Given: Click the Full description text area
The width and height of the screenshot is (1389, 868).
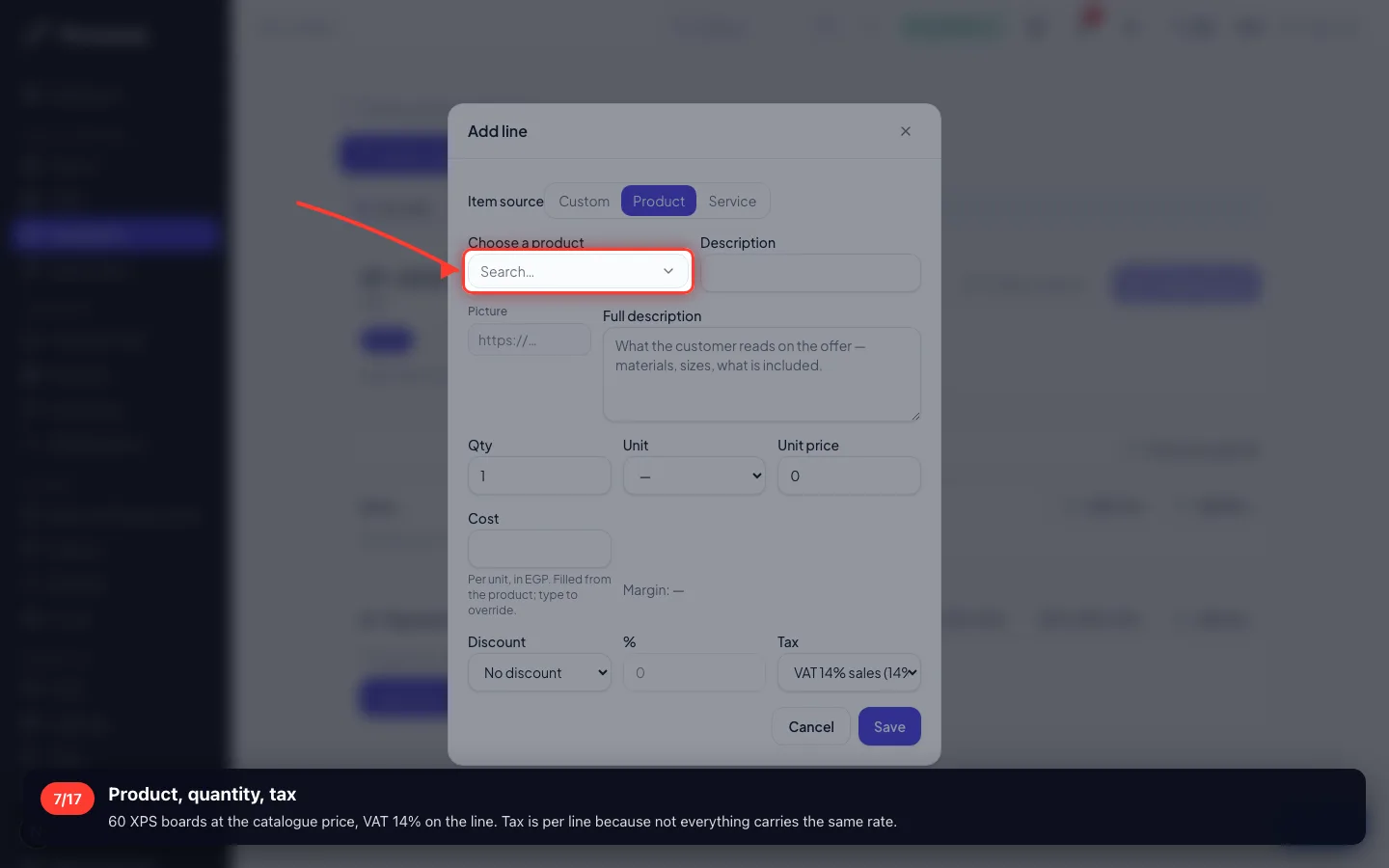Looking at the screenshot, I should point(762,374).
